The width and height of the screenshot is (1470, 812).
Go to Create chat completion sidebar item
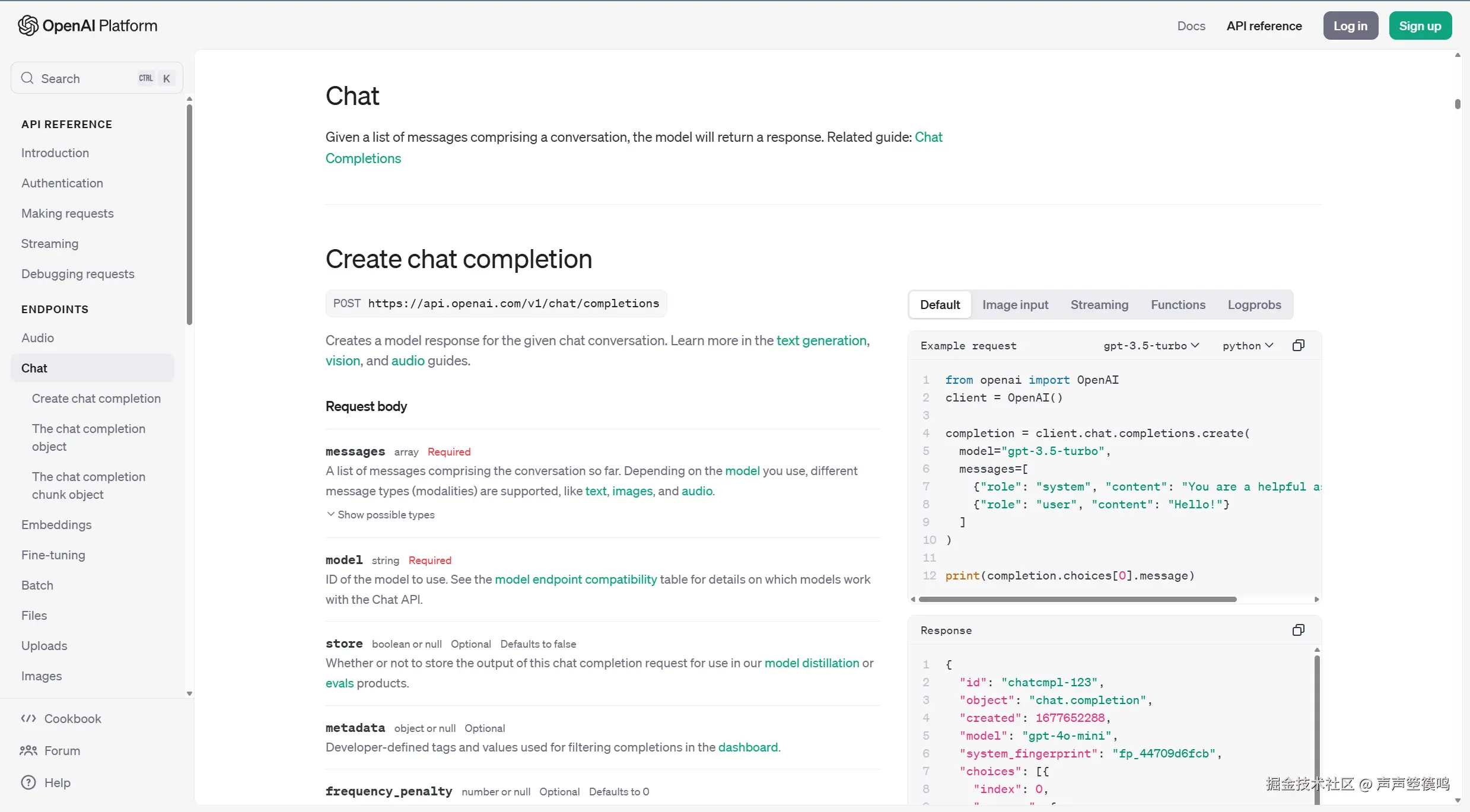[96, 399]
